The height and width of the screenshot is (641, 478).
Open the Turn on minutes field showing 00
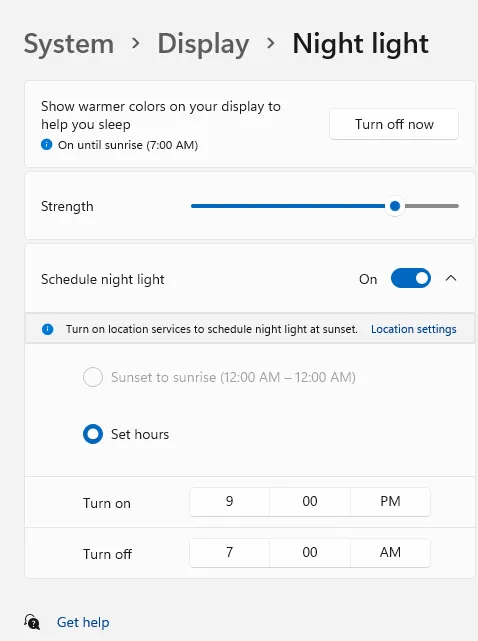(x=310, y=502)
